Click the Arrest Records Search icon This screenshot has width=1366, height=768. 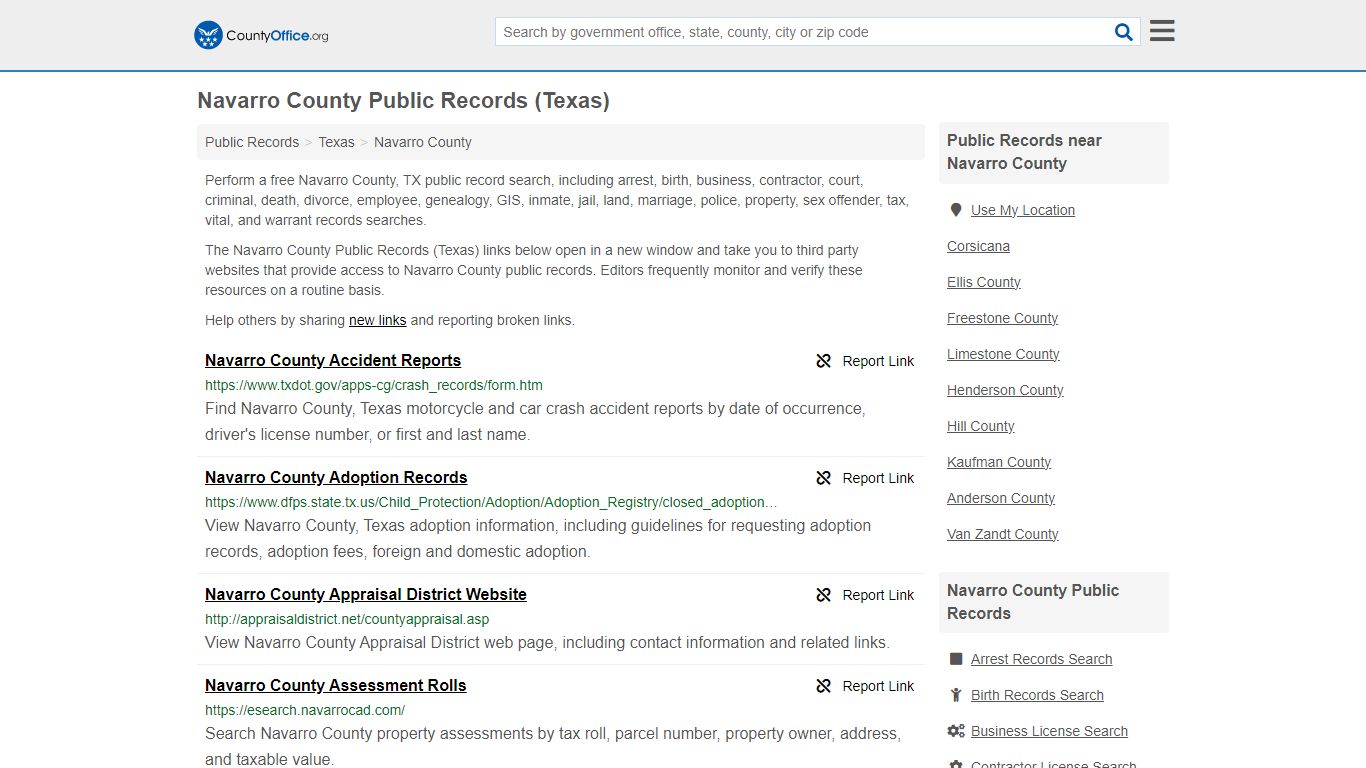(x=956, y=659)
